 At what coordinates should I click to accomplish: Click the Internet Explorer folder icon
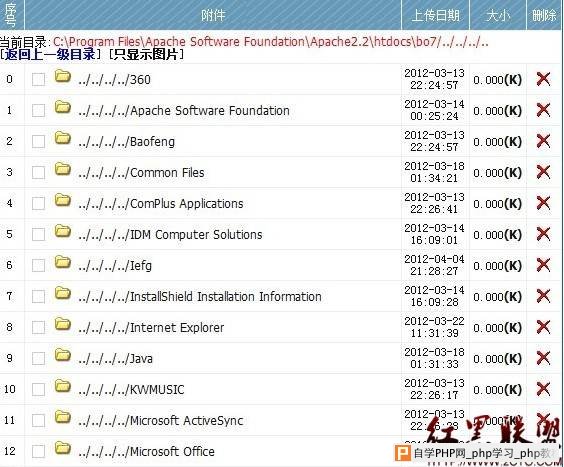pos(63,324)
